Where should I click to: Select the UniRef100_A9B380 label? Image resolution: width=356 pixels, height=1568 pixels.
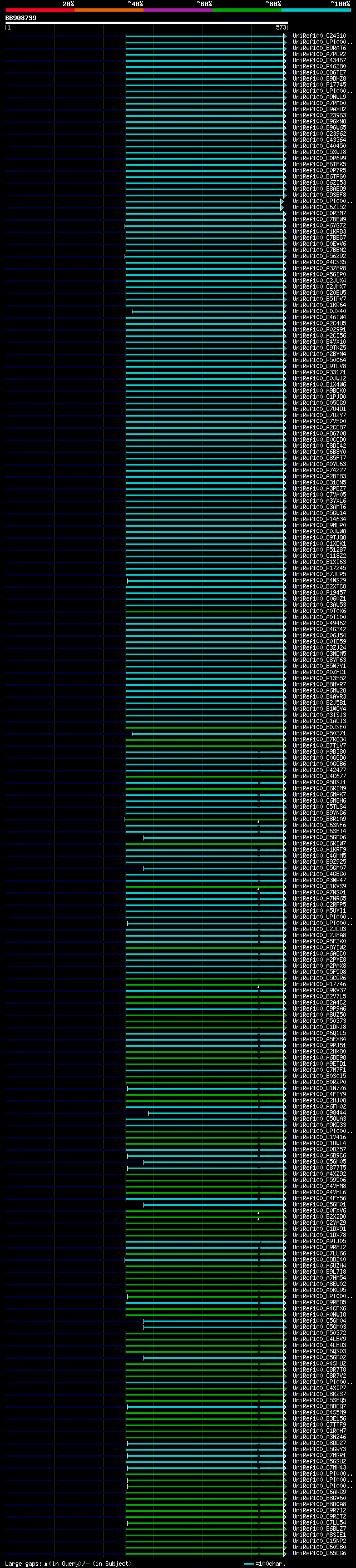319,752
